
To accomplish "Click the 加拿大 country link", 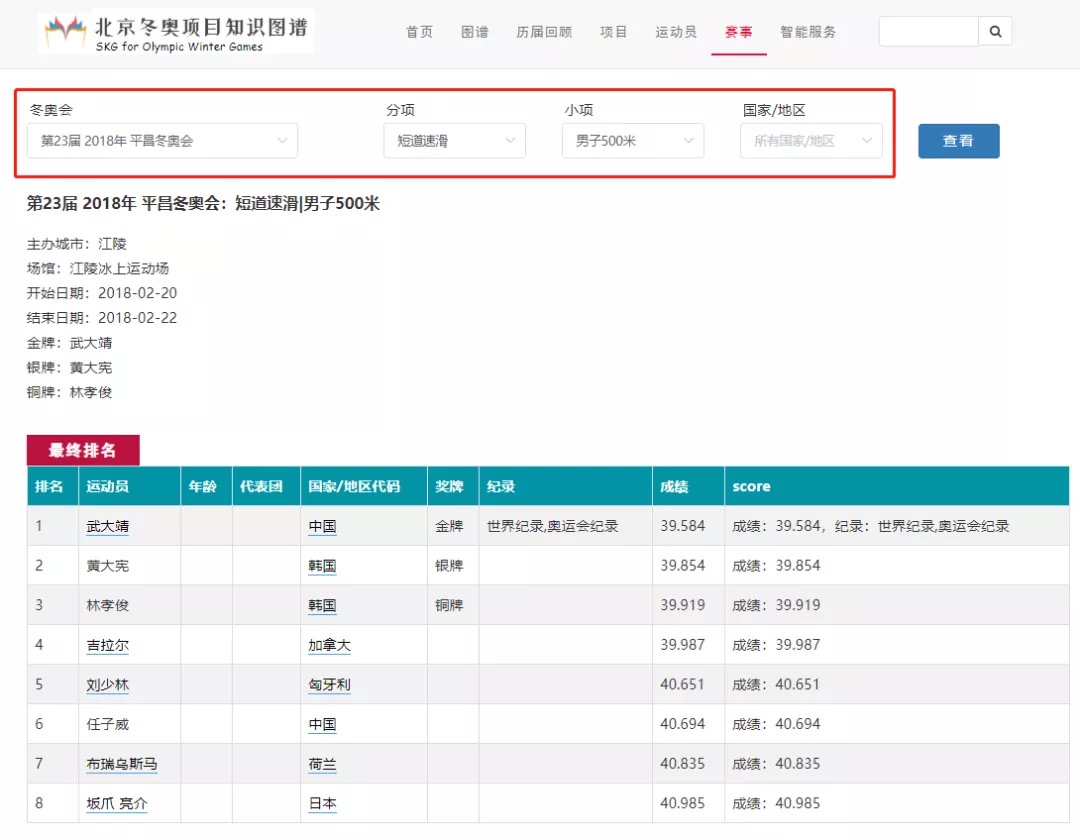I will [329, 645].
